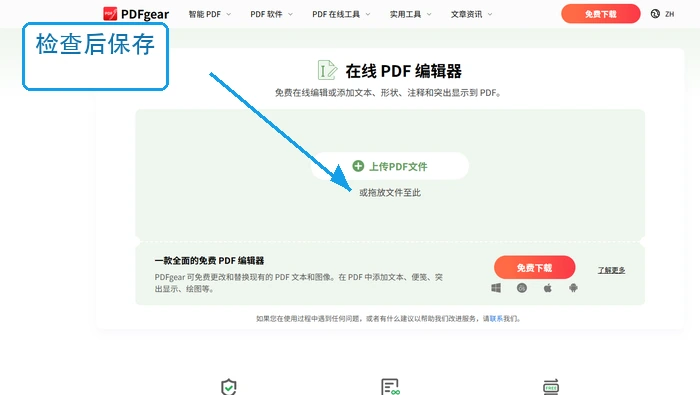Click the FREE badge icon at the bottom
The image size is (700, 395).
coord(551,387)
